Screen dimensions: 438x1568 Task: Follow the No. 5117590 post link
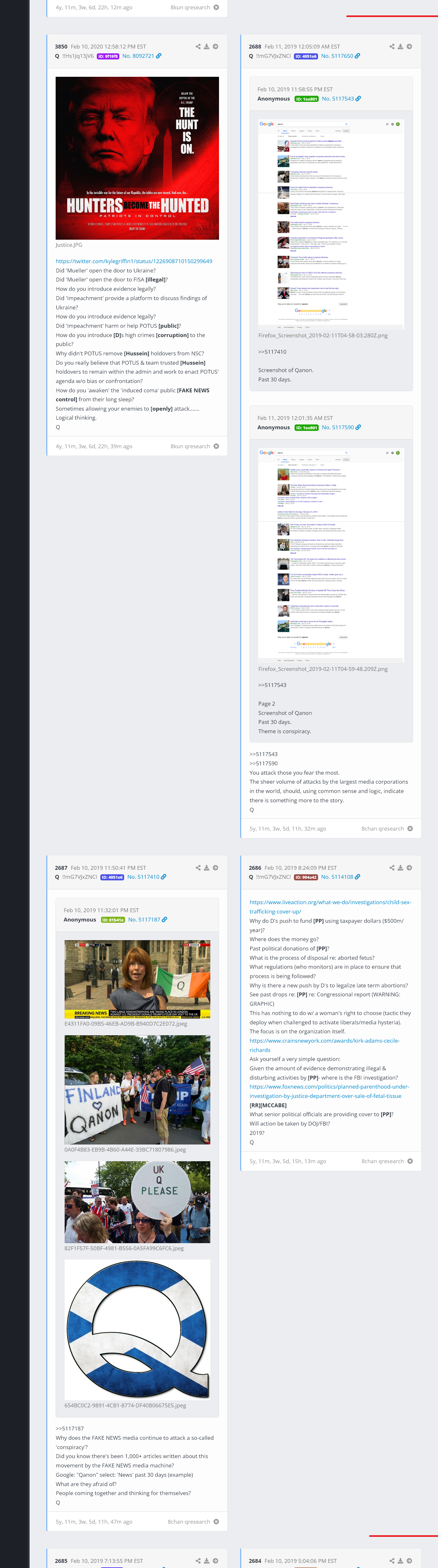337,427
